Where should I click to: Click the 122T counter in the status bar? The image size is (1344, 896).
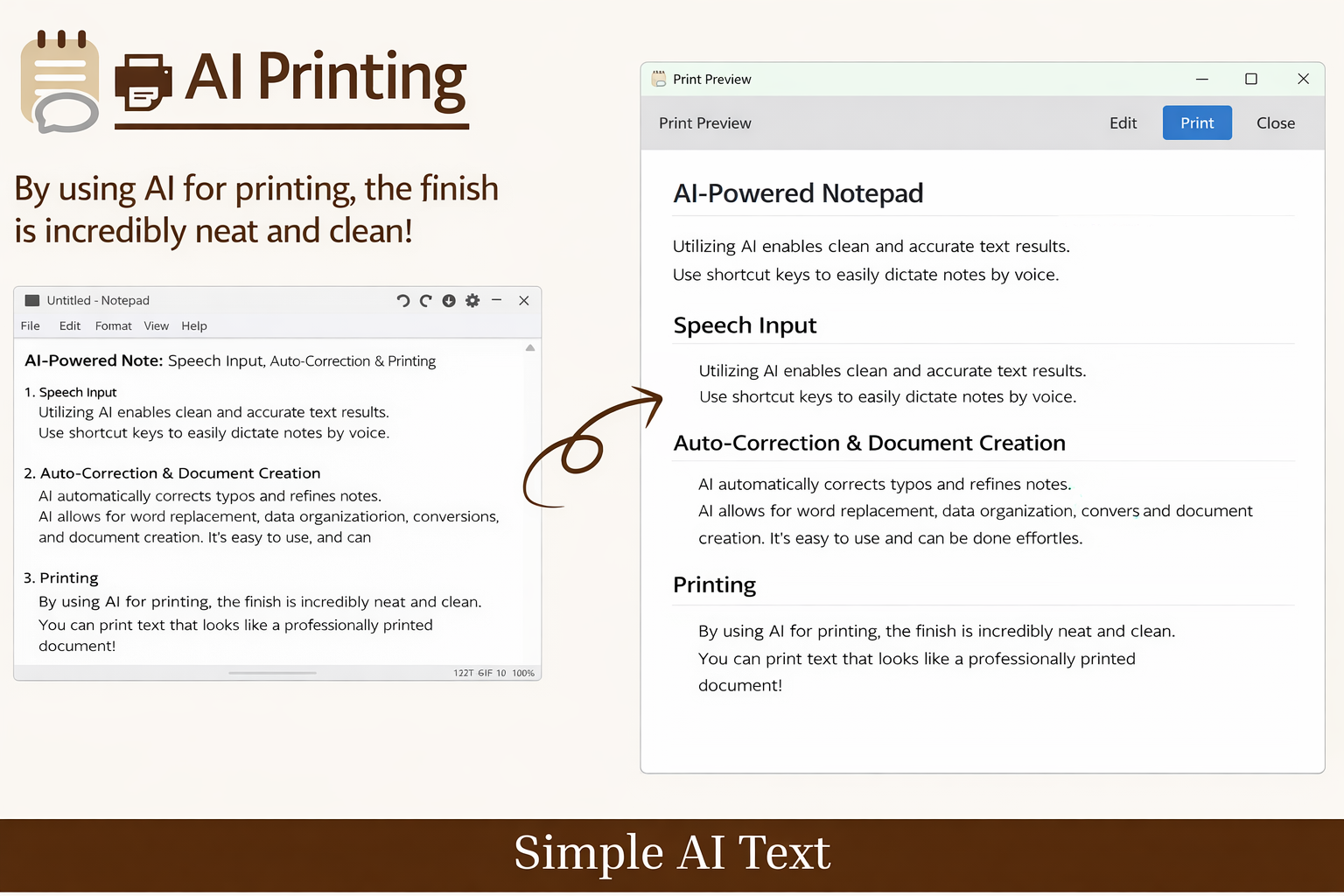(x=464, y=673)
